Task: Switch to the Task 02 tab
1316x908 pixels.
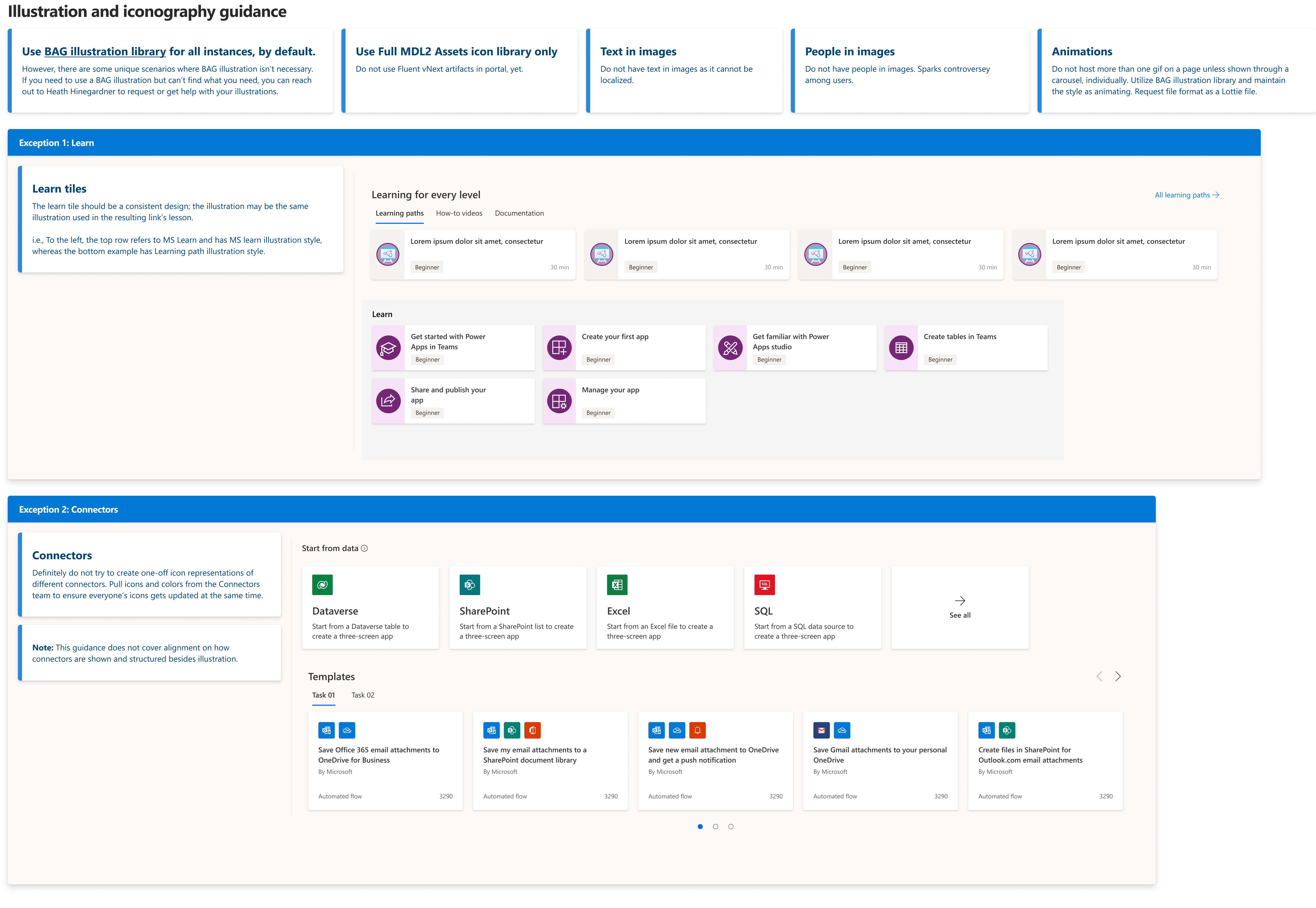Action: pyautogui.click(x=363, y=695)
